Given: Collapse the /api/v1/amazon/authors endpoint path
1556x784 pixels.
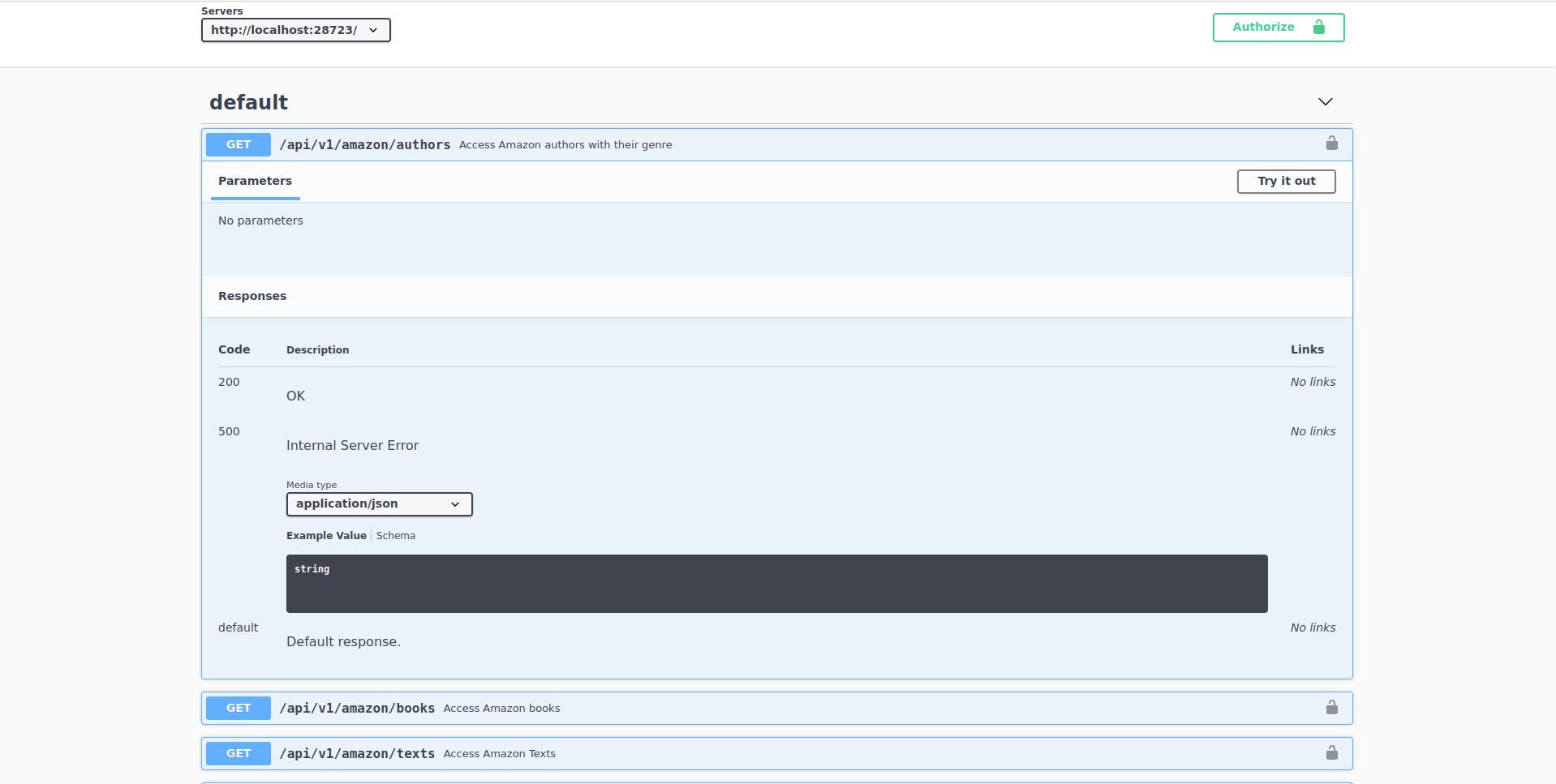Looking at the screenshot, I should [364, 145].
